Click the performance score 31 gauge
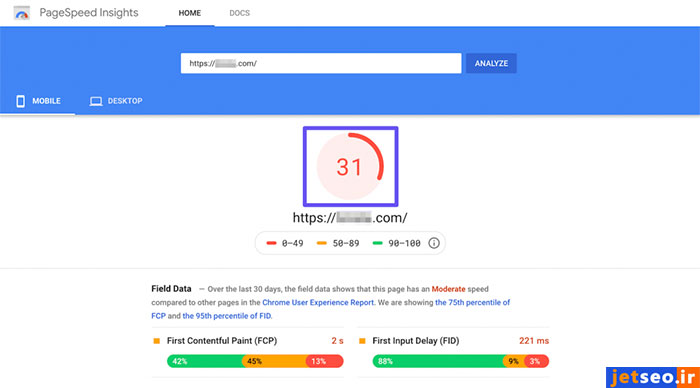The image size is (700, 388). click(x=350, y=167)
